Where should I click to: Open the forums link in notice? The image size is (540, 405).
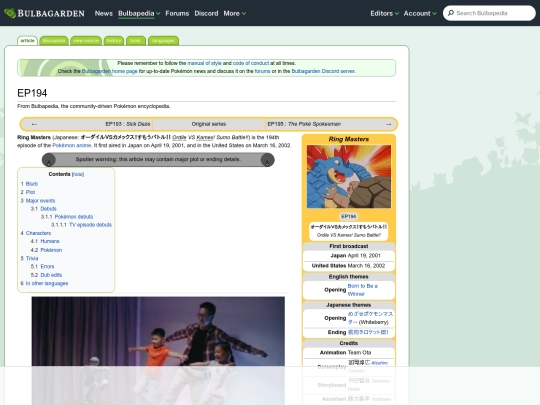[262, 71]
